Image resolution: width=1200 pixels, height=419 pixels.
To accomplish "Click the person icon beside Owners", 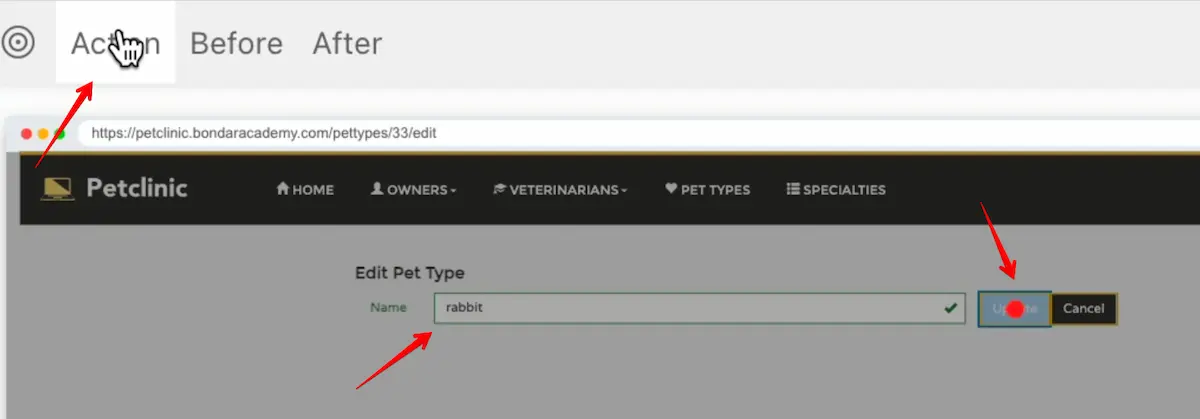I will pos(377,189).
